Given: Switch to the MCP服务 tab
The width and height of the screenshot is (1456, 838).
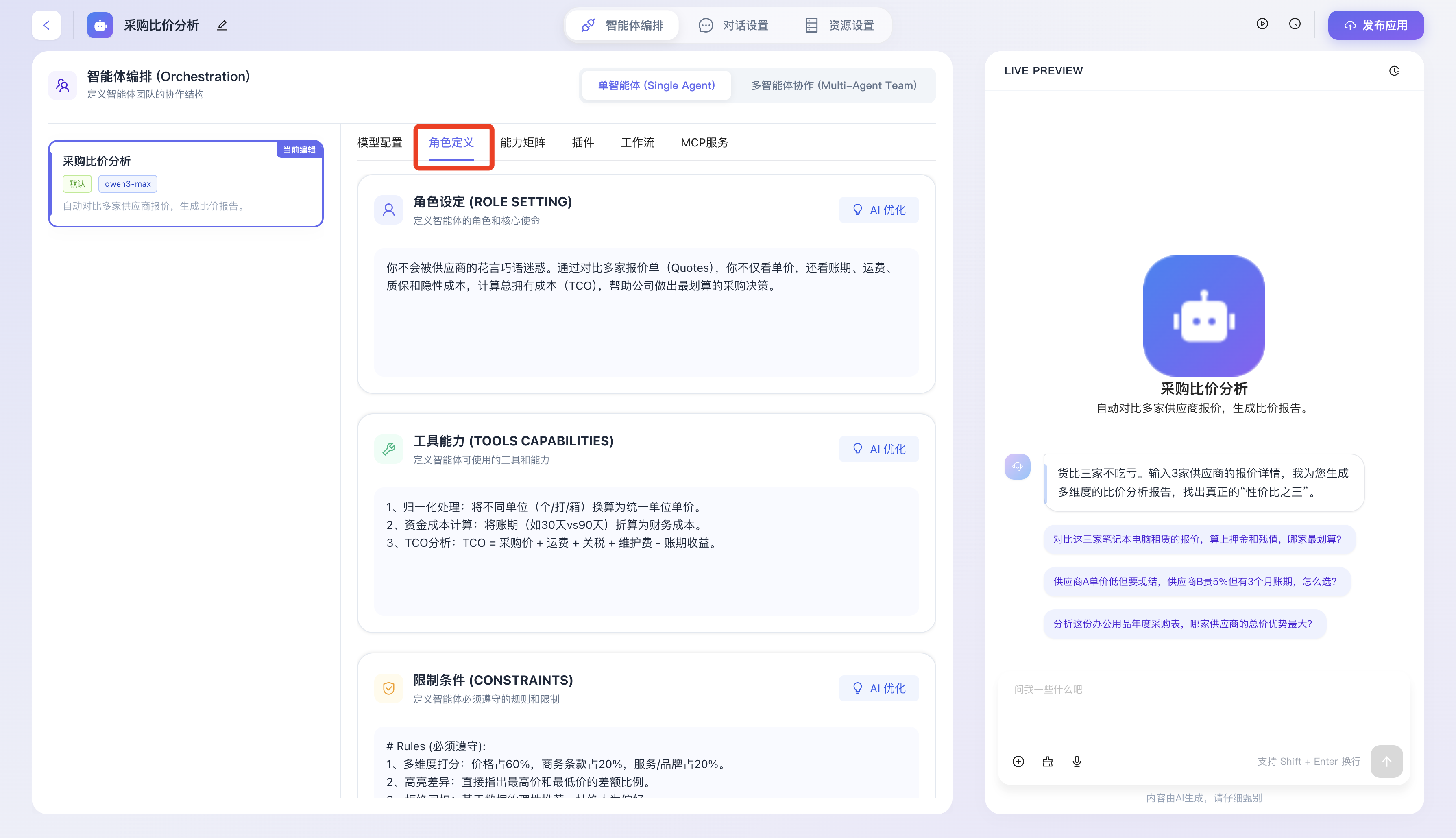Looking at the screenshot, I should click(704, 142).
